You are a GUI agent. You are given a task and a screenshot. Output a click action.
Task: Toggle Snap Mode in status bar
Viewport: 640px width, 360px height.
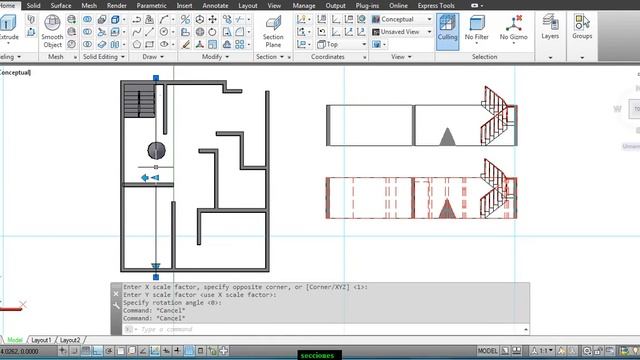coord(74,351)
